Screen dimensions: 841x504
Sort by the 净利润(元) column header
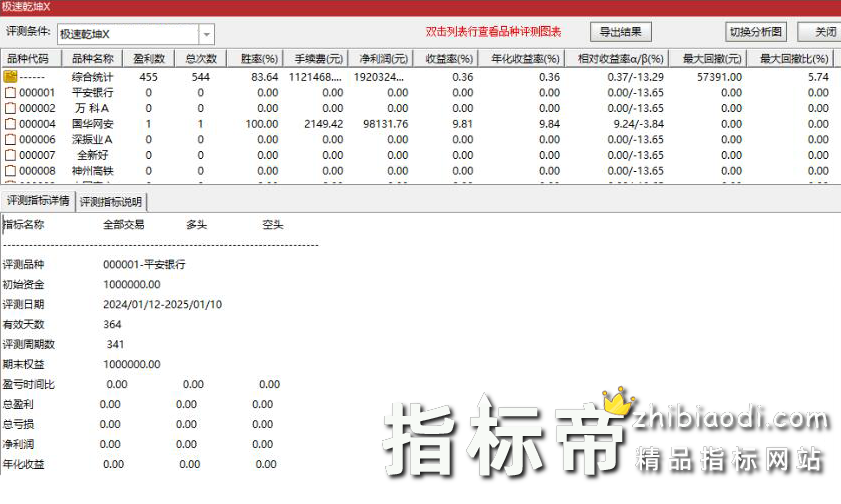coord(381,58)
